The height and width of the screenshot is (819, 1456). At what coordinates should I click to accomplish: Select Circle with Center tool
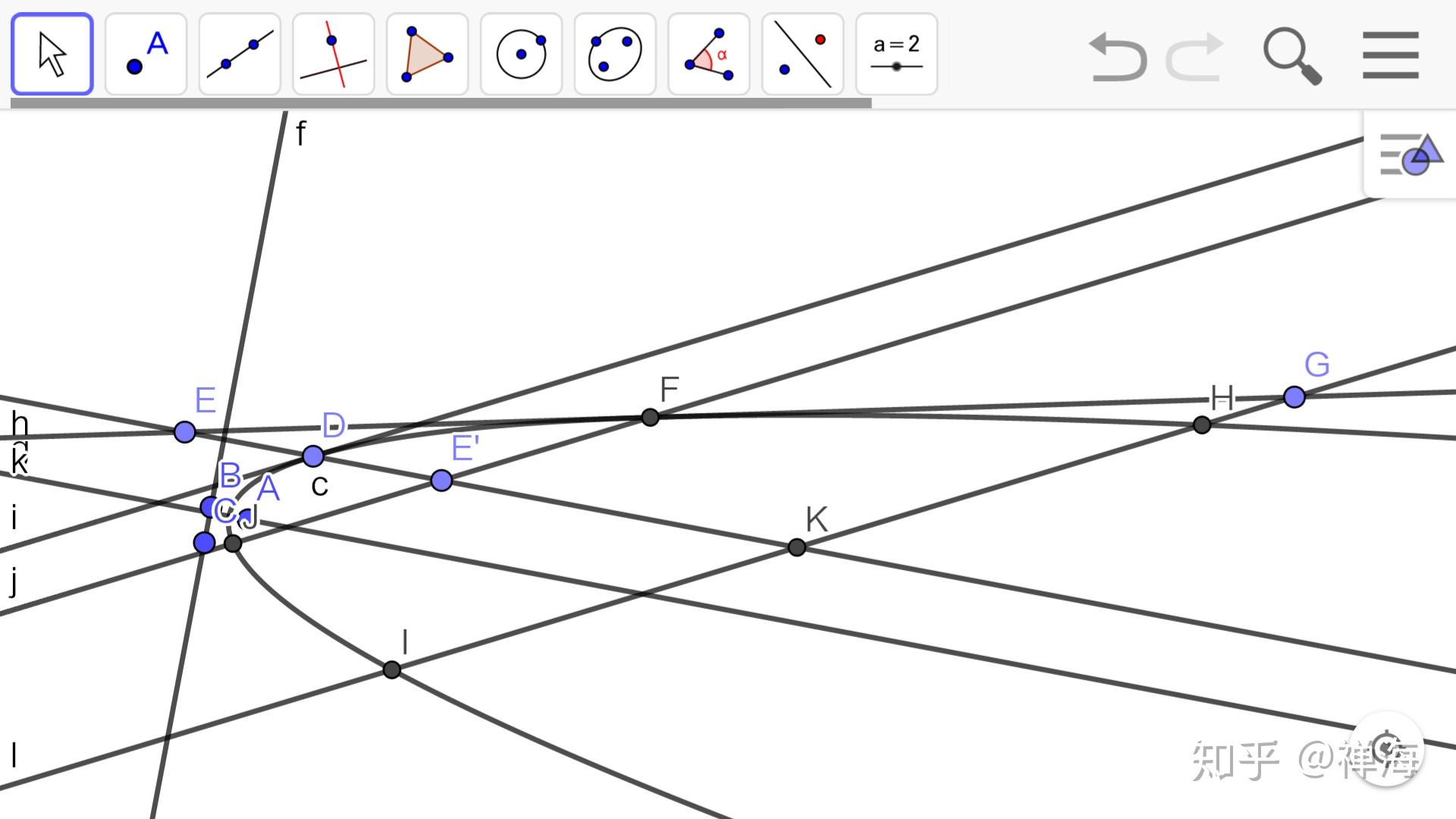pos(521,54)
